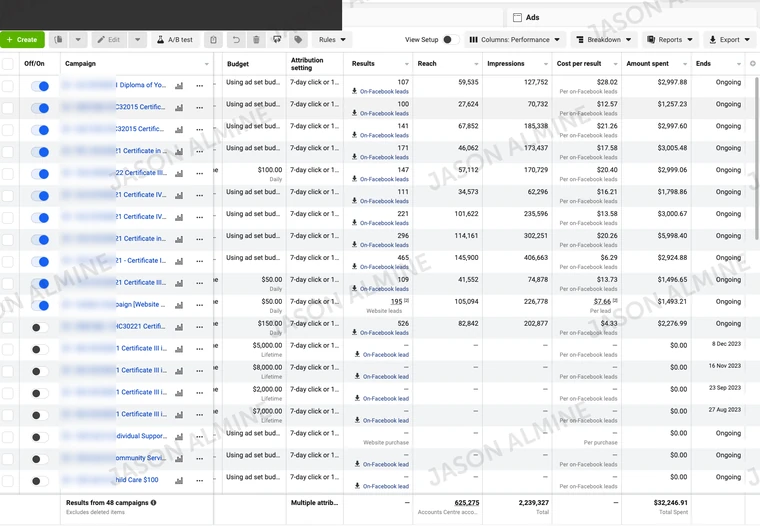760x526 pixels.
Task: Sort by the Cost per result column
Action: (586, 64)
